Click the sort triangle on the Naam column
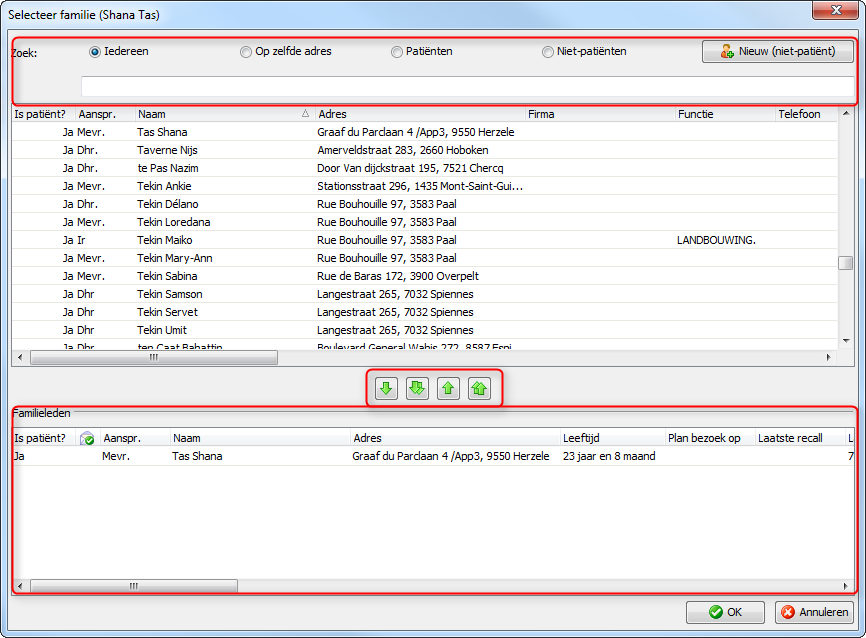Viewport: 866px width, 638px height. coord(305,114)
